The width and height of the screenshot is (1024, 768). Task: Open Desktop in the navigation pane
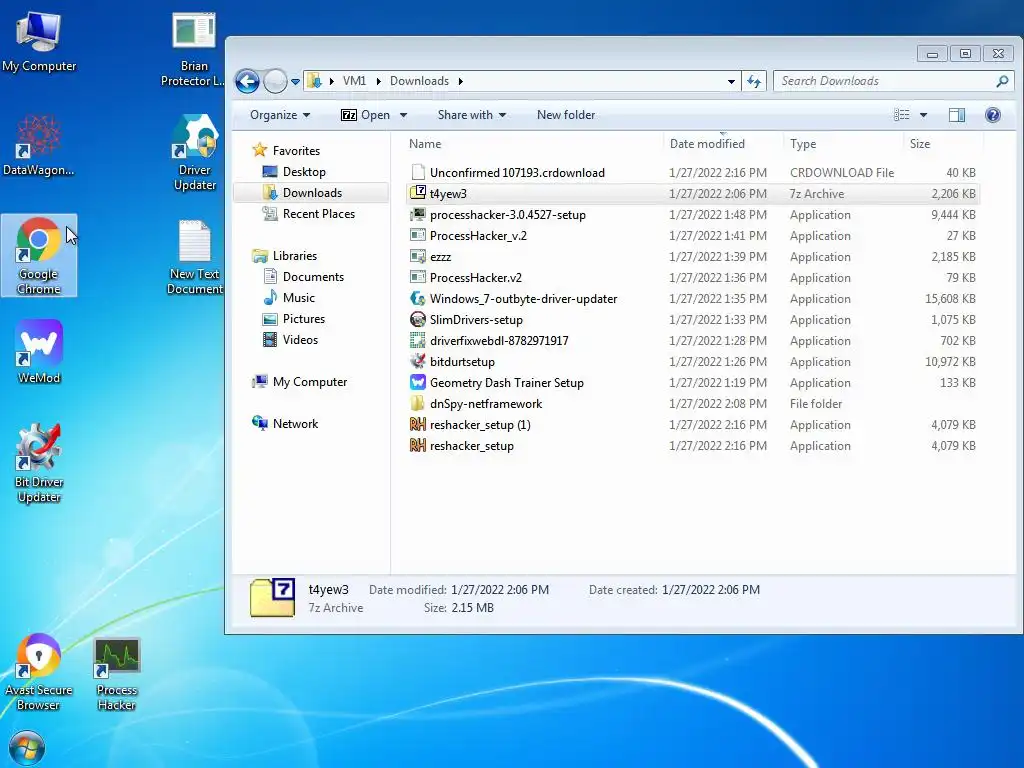(x=304, y=172)
